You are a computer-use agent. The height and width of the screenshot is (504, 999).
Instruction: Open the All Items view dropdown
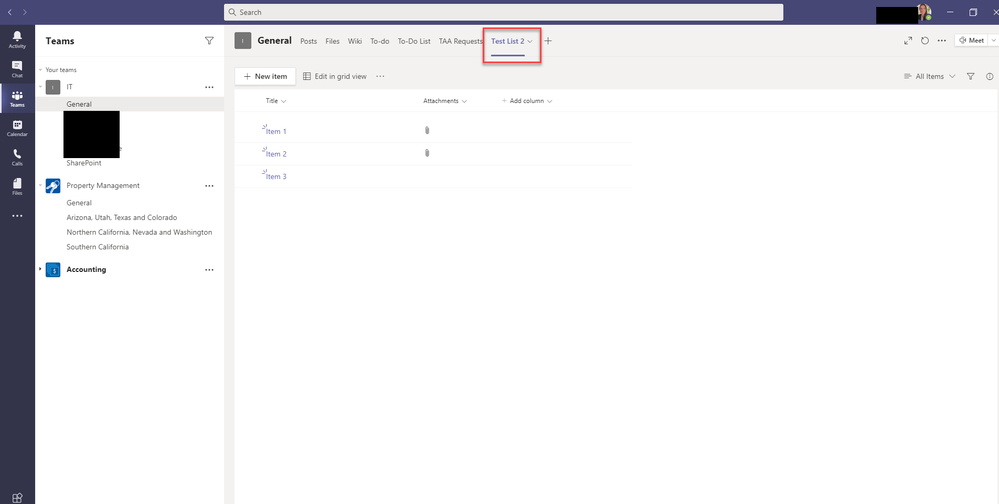930,76
